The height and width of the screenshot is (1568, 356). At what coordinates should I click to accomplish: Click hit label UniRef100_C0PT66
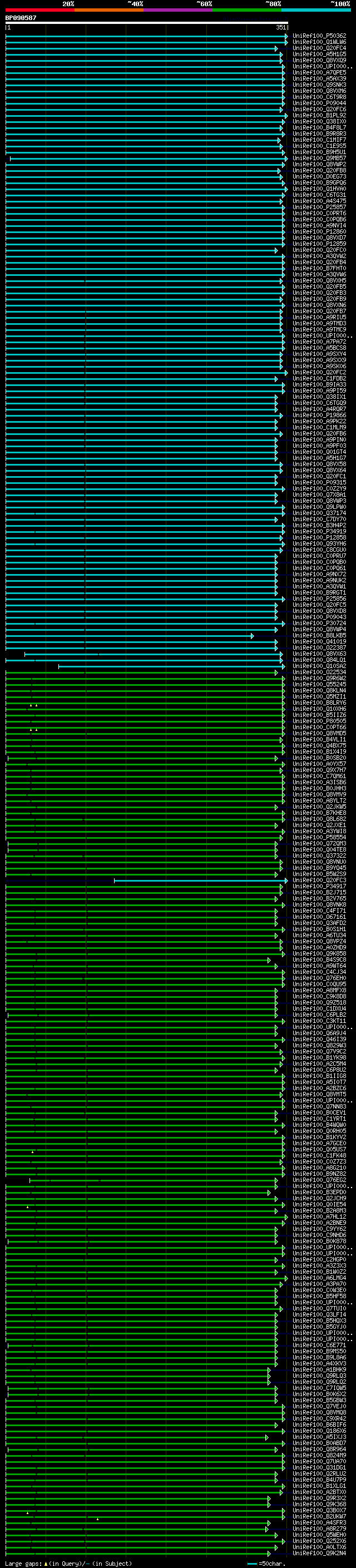[319, 728]
